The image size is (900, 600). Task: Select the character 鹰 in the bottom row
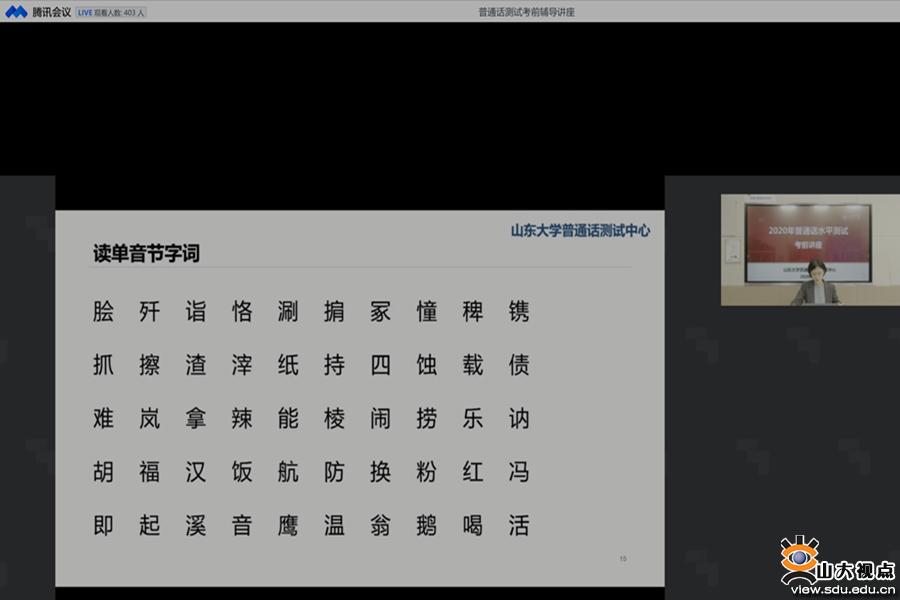(x=288, y=525)
